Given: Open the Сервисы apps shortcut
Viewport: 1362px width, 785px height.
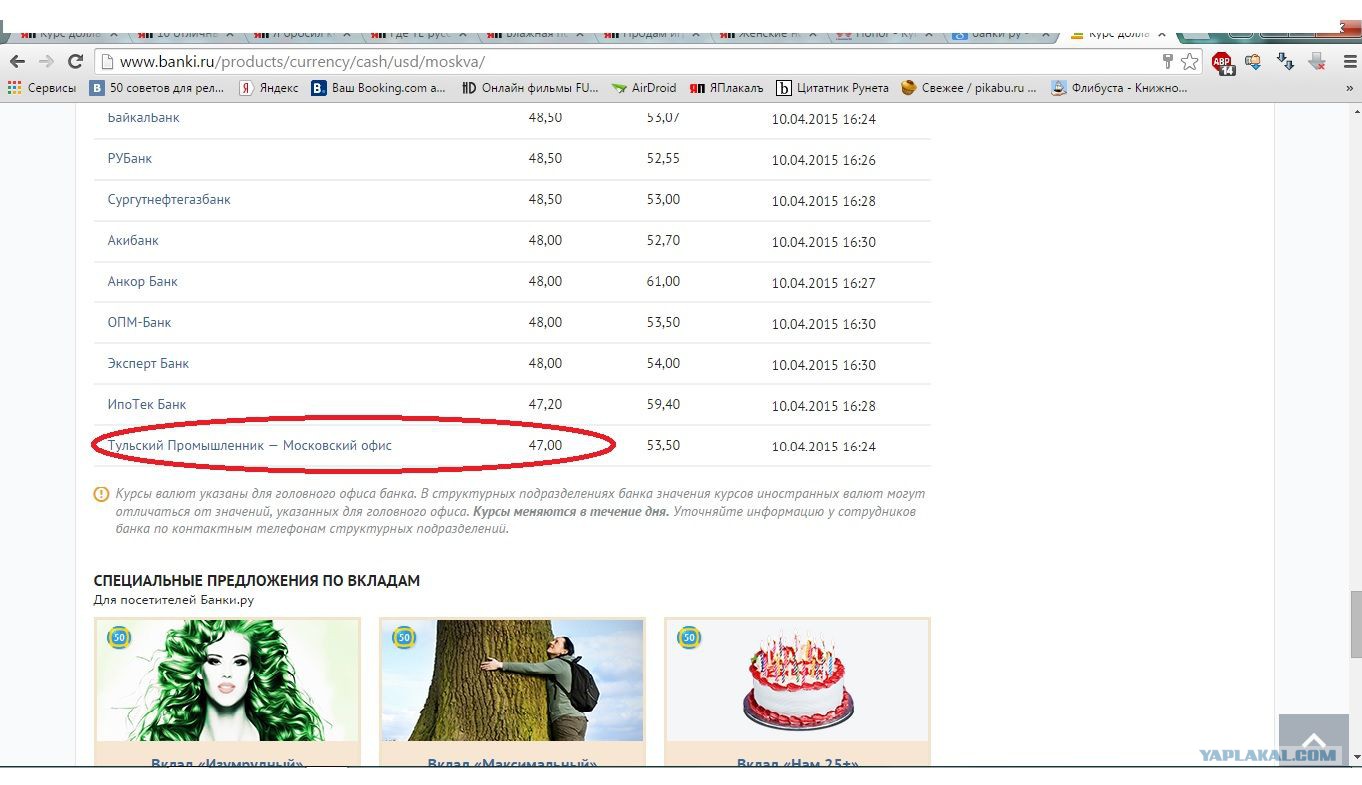Looking at the screenshot, I should tap(42, 88).
